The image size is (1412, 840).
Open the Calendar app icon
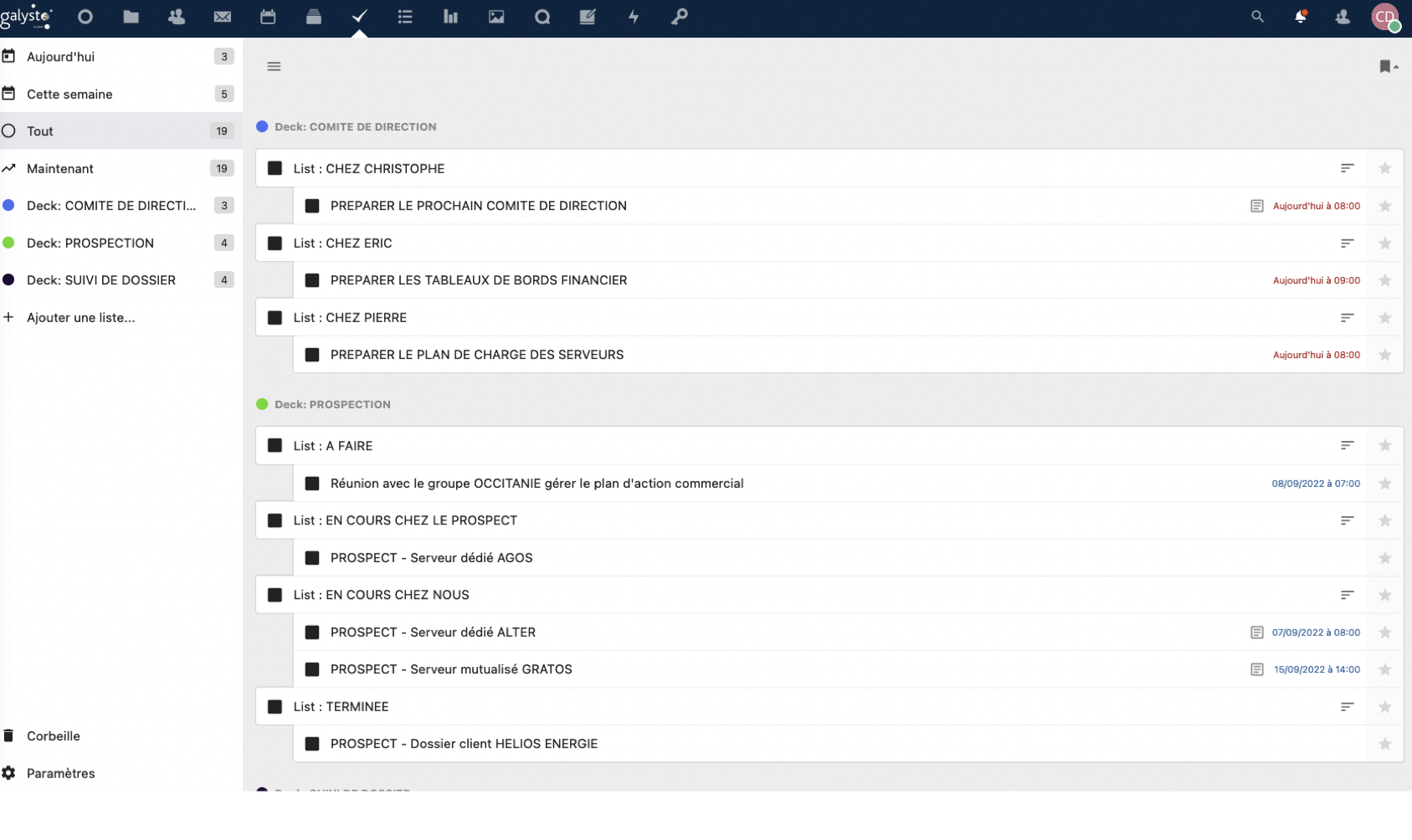tap(268, 17)
